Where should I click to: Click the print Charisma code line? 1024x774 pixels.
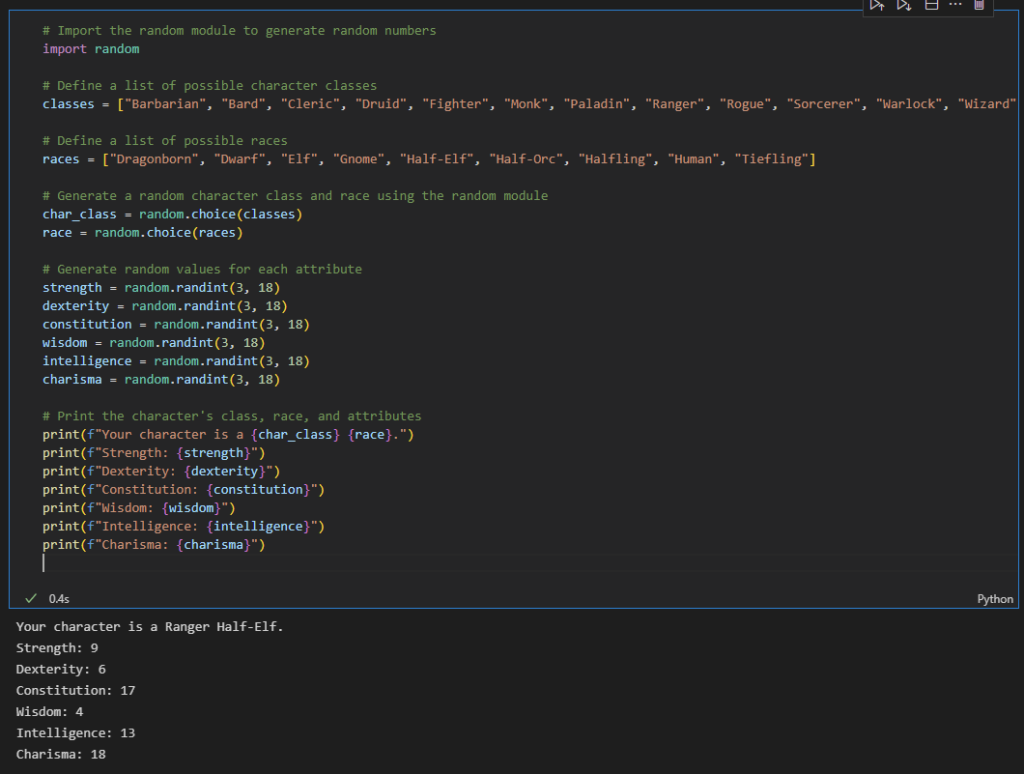point(153,545)
